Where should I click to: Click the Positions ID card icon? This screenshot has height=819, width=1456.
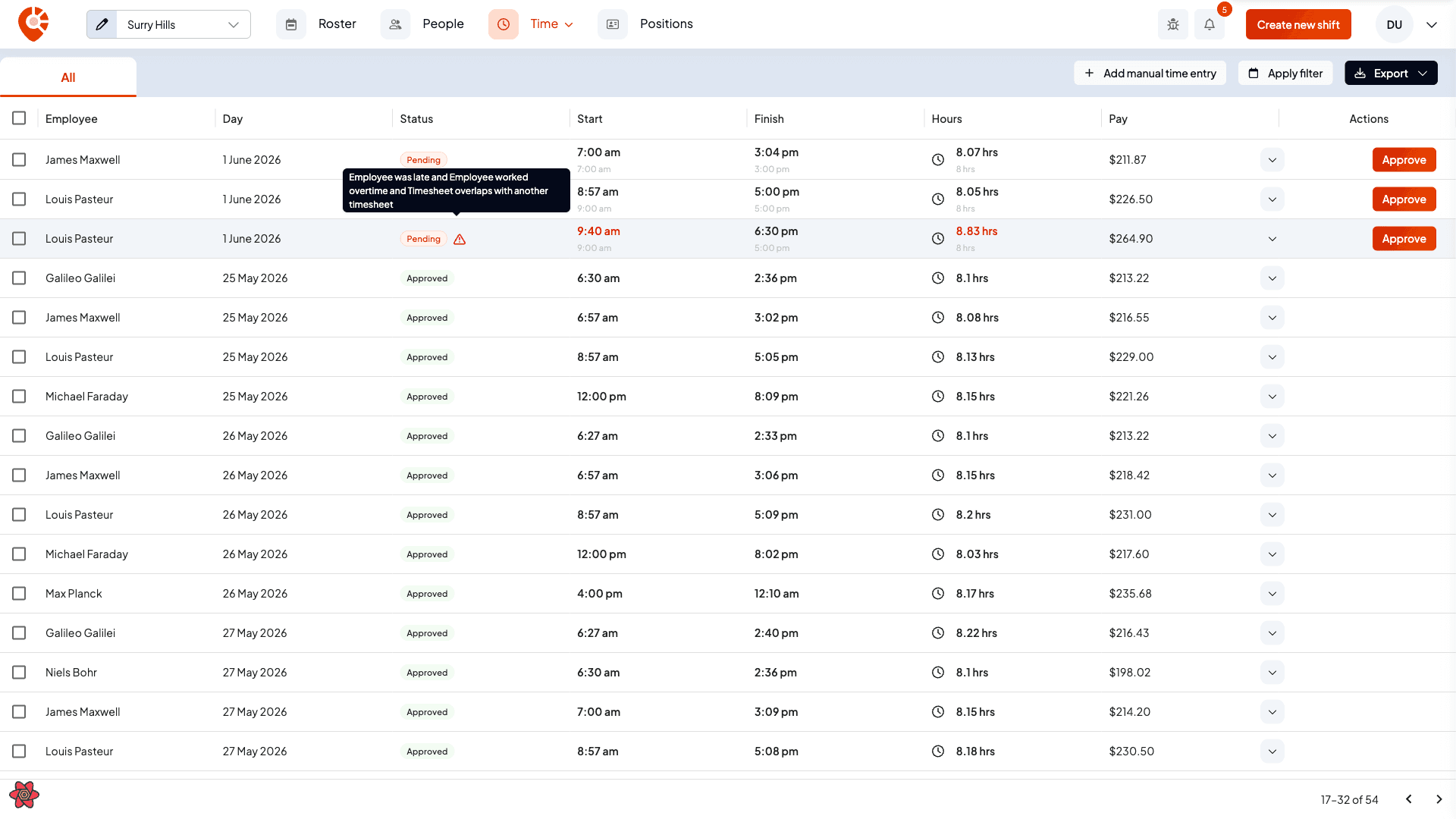coord(613,24)
